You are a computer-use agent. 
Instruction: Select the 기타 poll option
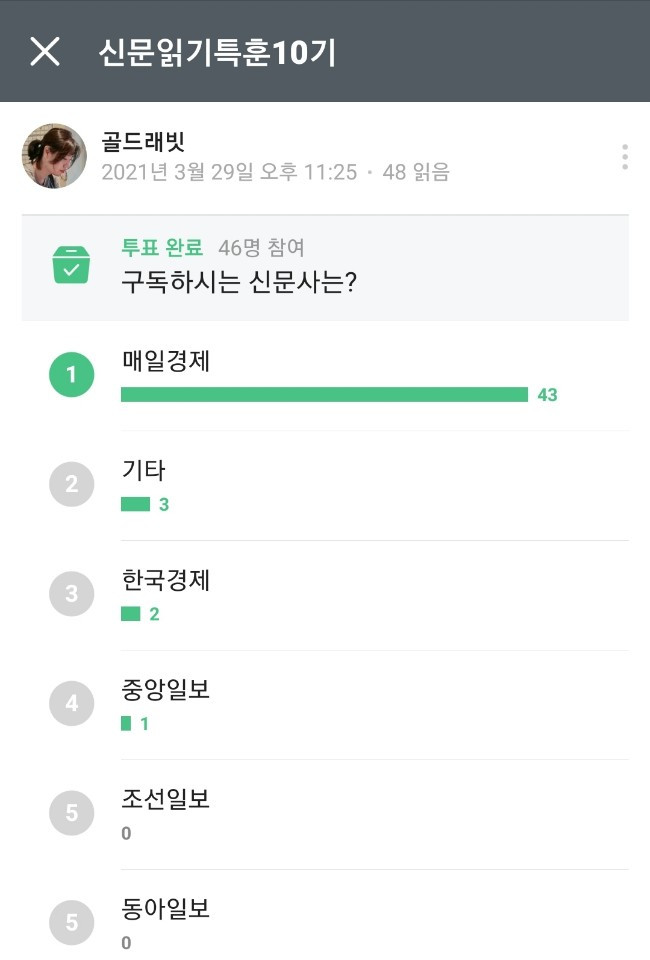pyautogui.click(x=140, y=470)
